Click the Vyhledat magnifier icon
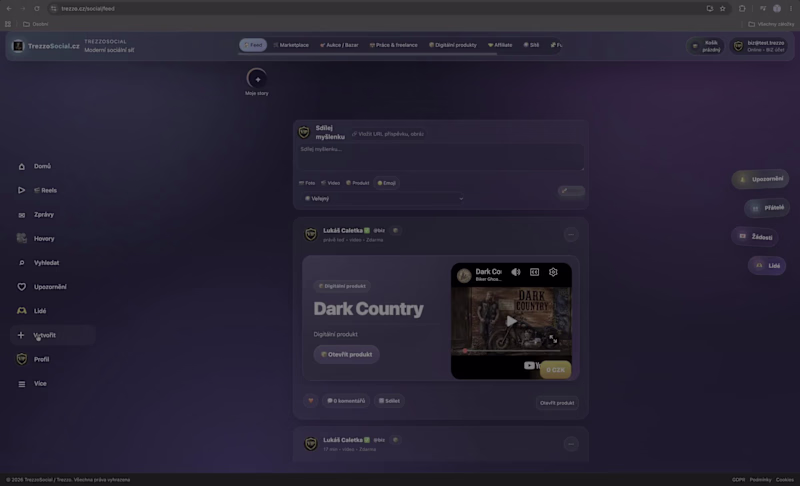800x486 pixels. [21, 263]
